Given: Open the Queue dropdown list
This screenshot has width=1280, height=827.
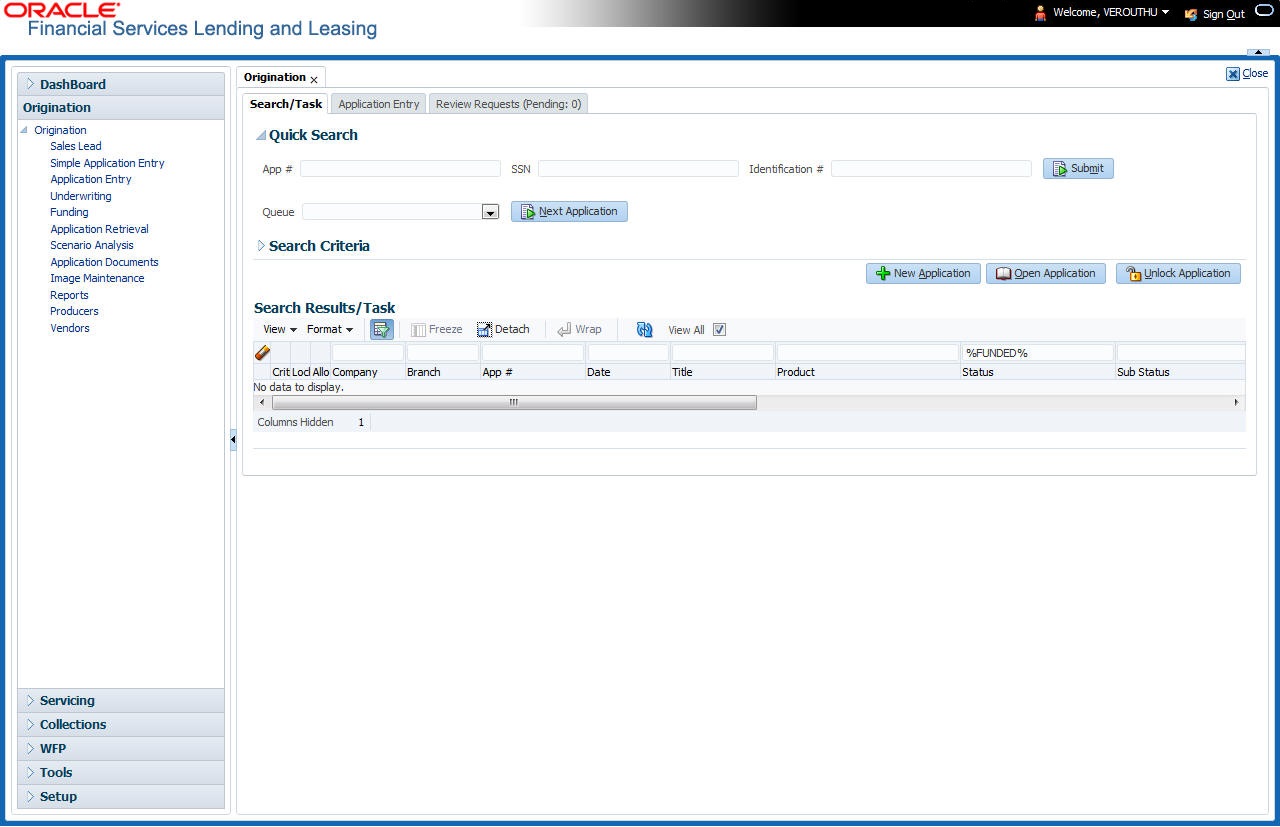Looking at the screenshot, I should [x=490, y=212].
